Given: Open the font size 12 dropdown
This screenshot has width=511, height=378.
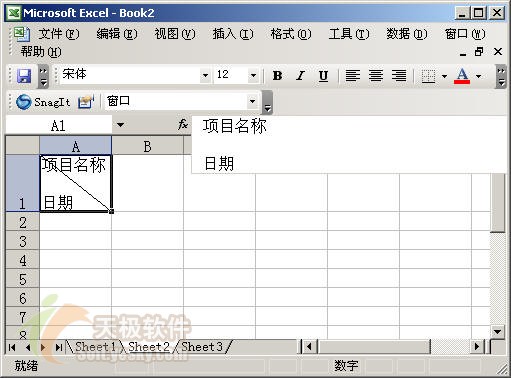Looking at the screenshot, I should [x=253, y=76].
